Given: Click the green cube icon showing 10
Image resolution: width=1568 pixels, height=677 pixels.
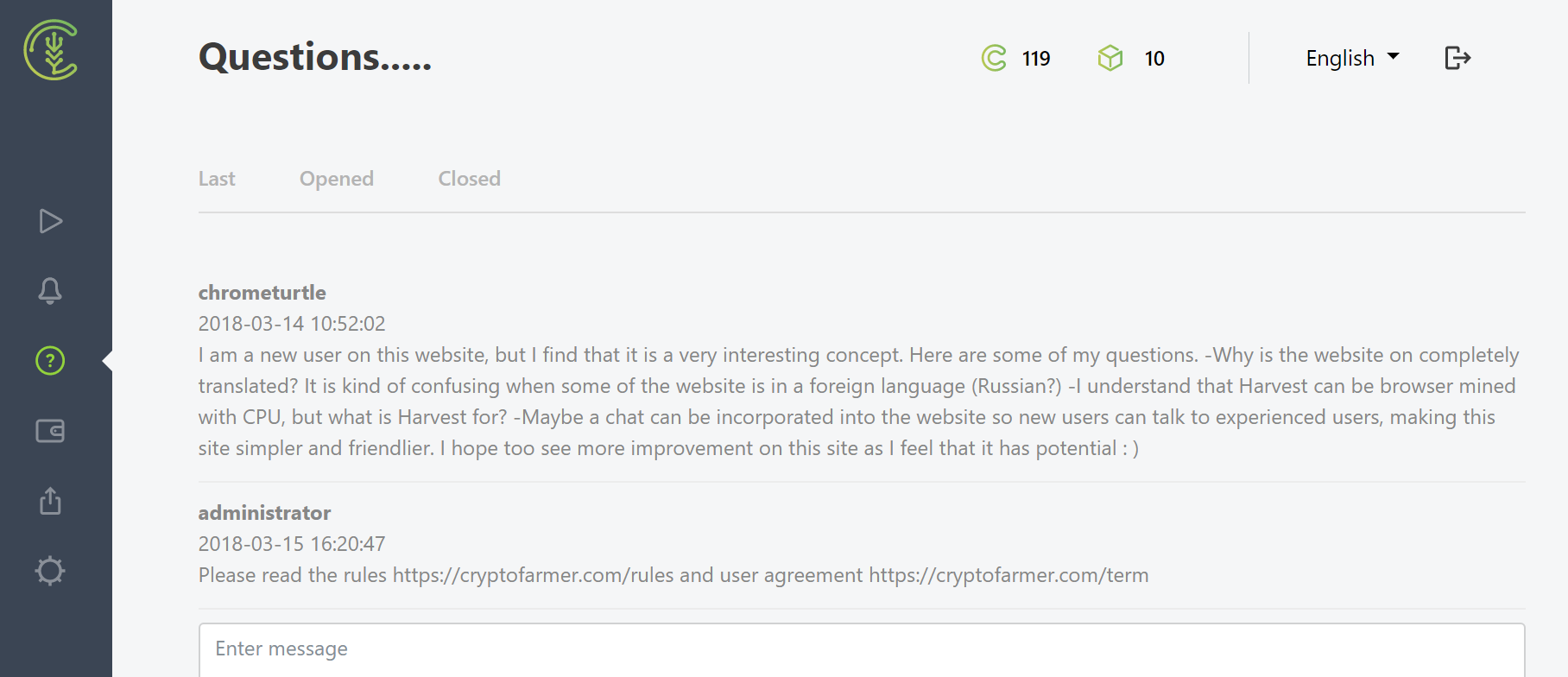Looking at the screenshot, I should pyautogui.click(x=1110, y=58).
